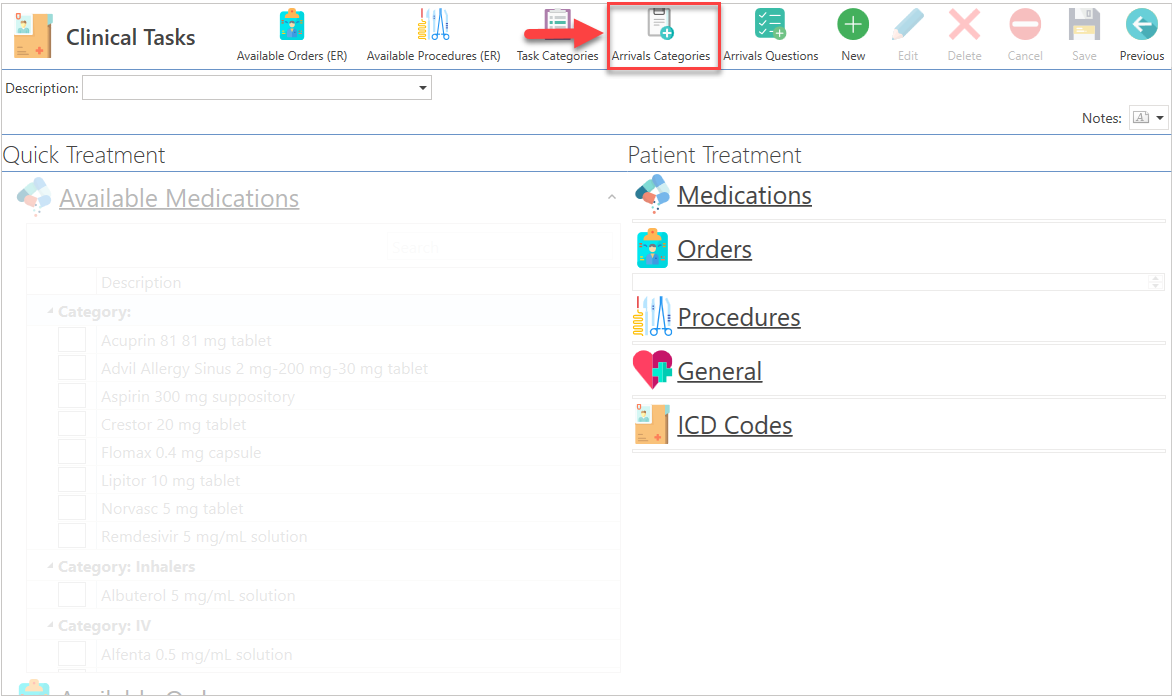Tick checkbox for Alfenta 0.5 mg/mL solution
The width and height of the screenshot is (1175, 700).
pyautogui.click(x=72, y=654)
